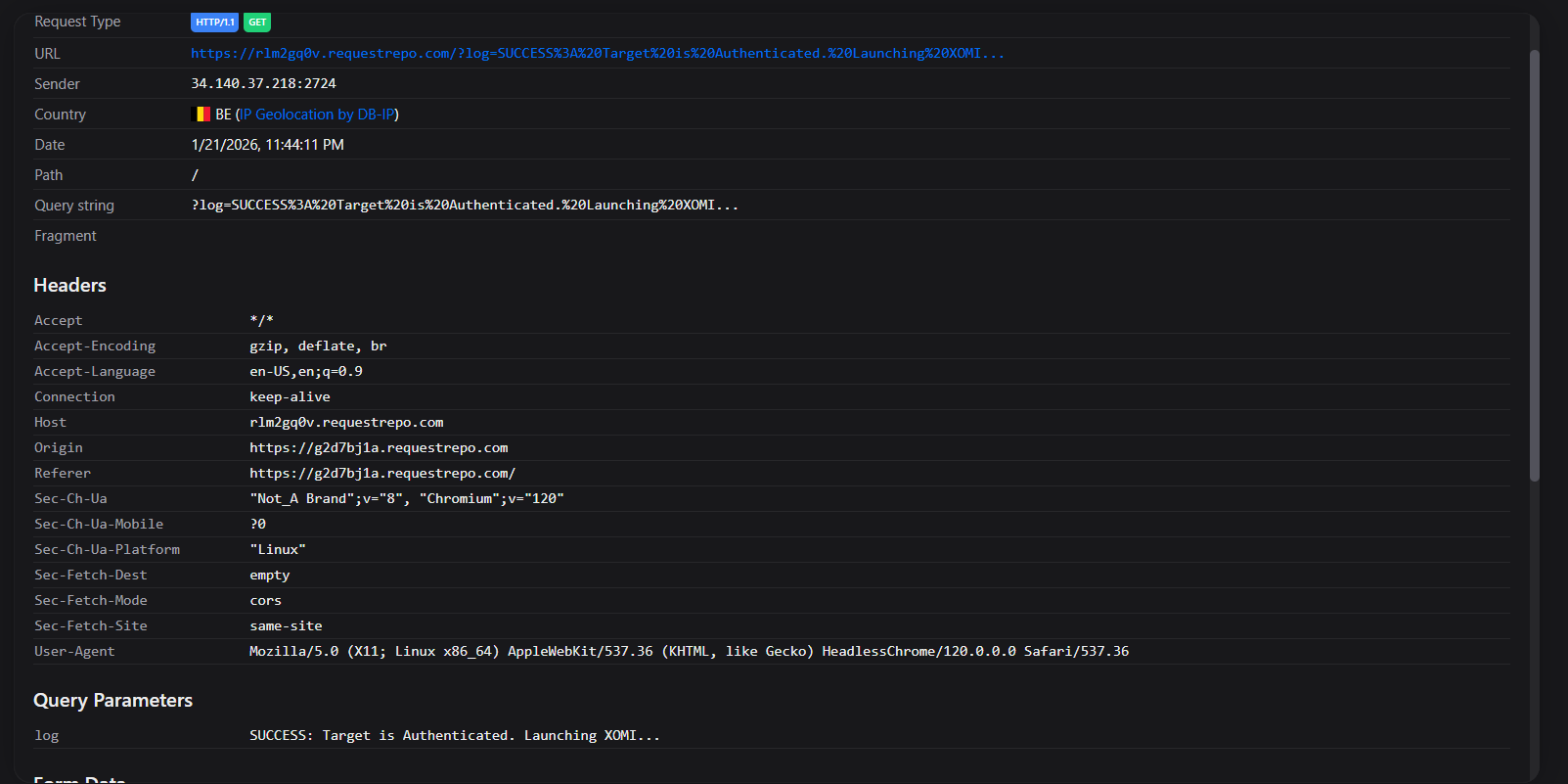
Task: Open the request URL link
Action: (x=597, y=54)
